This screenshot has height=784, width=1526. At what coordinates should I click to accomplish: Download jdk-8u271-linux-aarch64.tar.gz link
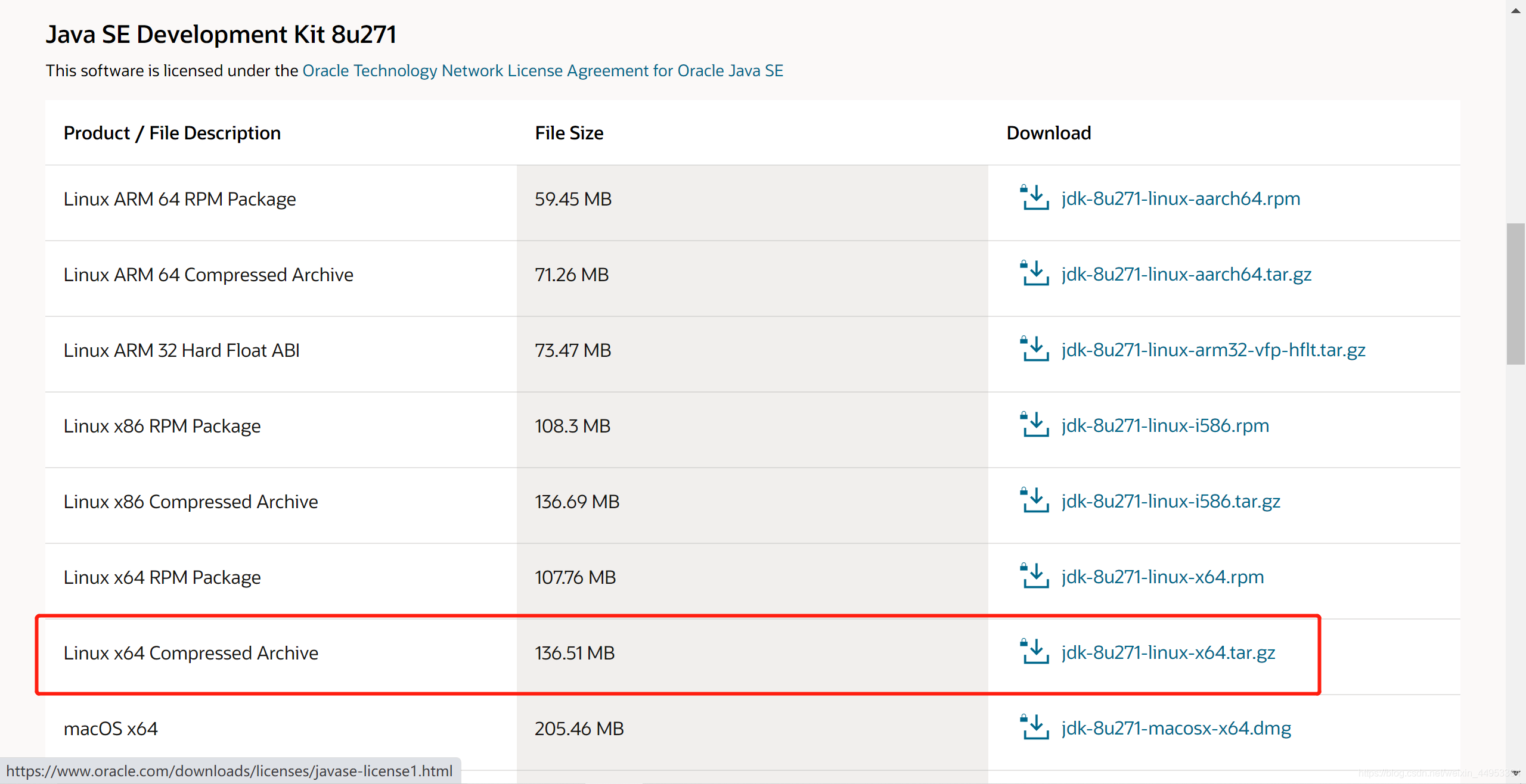click(x=1186, y=274)
